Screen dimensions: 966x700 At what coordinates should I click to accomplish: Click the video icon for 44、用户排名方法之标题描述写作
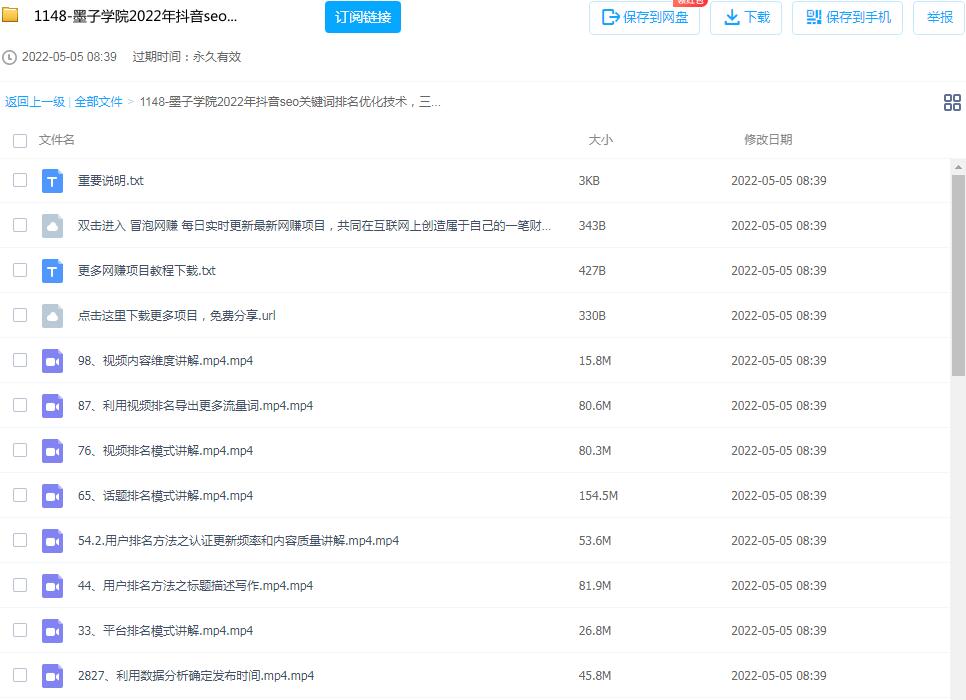pyautogui.click(x=52, y=585)
